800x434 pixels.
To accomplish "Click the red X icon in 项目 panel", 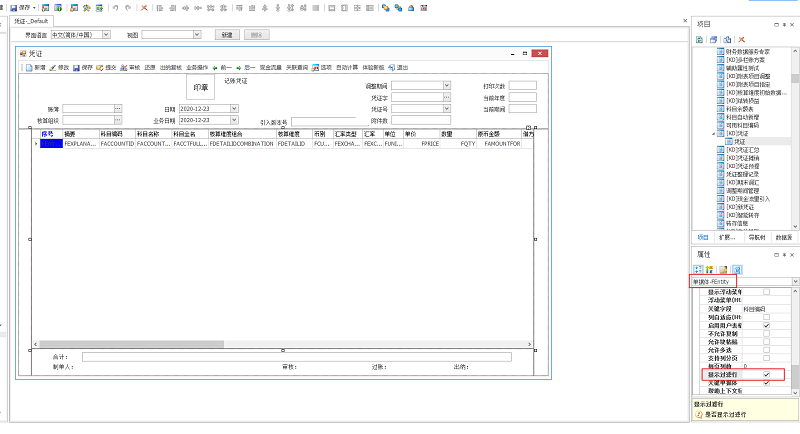I will (741, 39).
